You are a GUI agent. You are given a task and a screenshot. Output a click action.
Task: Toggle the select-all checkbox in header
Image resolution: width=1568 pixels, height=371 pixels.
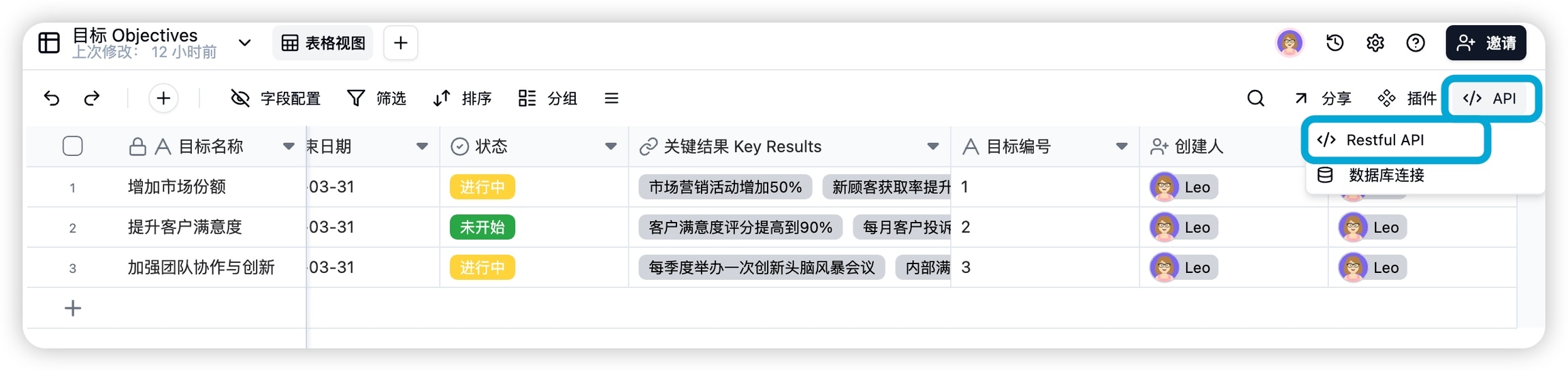(73, 146)
